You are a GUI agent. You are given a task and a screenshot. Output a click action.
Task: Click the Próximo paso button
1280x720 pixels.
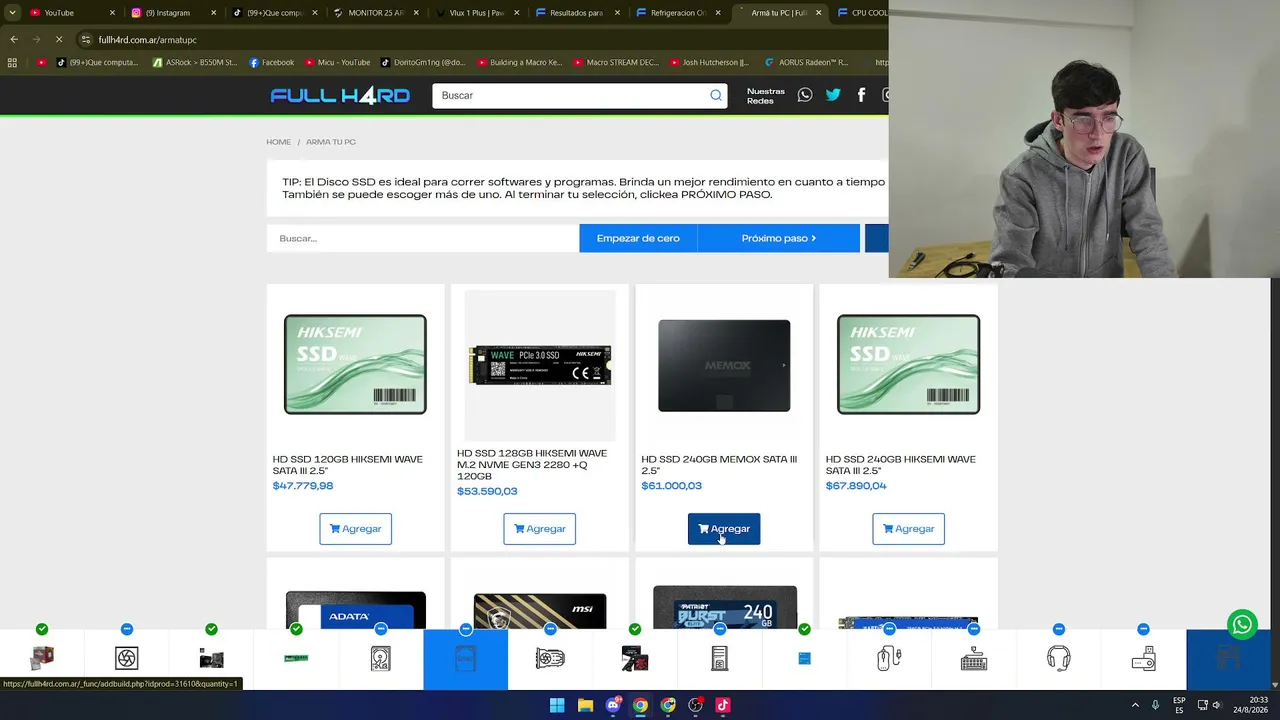tap(778, 238)
